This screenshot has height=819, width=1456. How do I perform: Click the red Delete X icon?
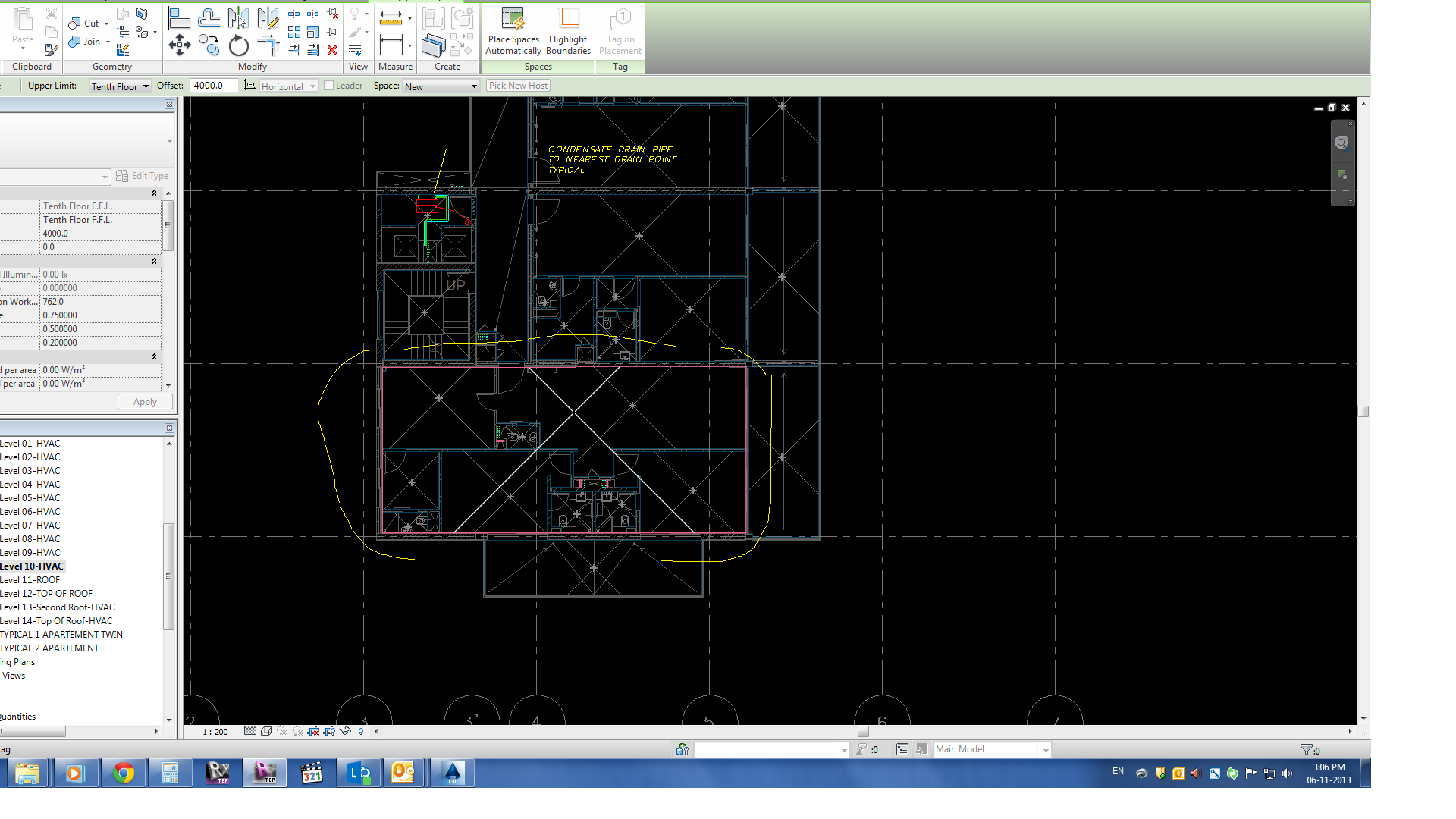[332, 50]
